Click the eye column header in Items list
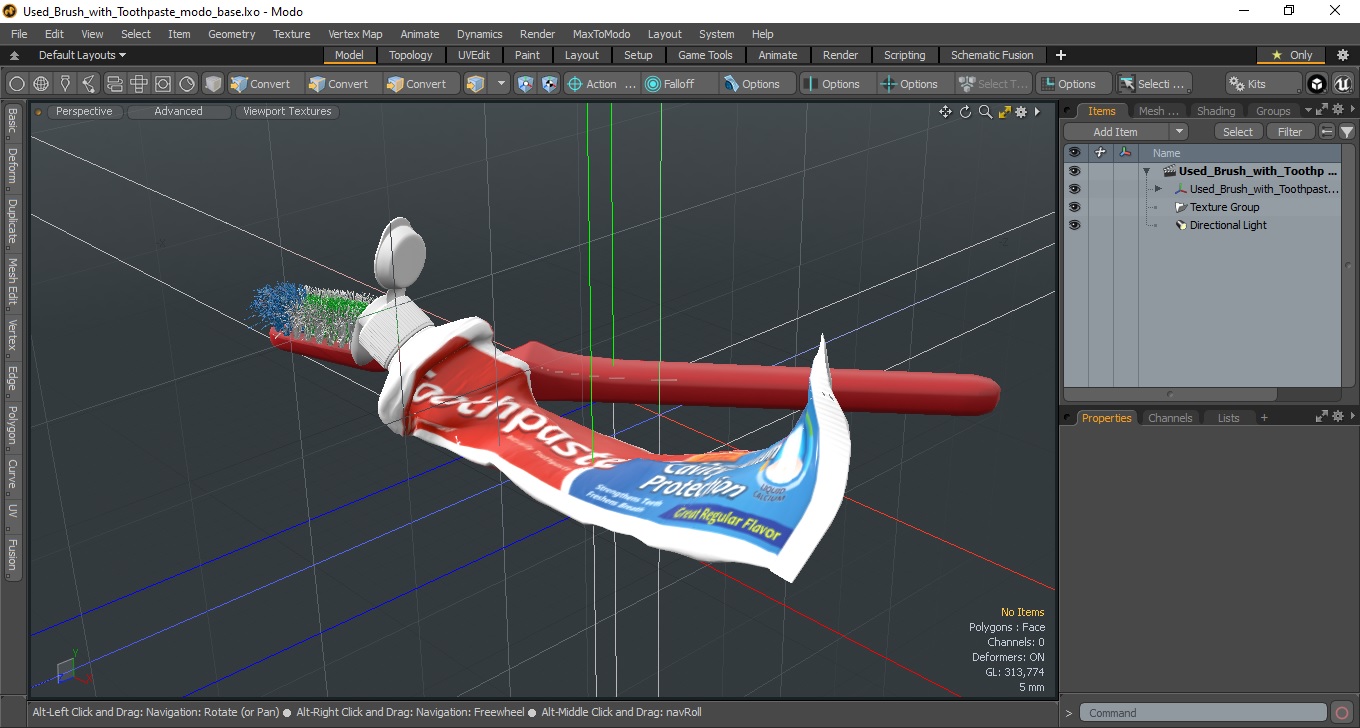Image resolution: width=1360 pixels, height=728 pixels. click(1074, 153)
